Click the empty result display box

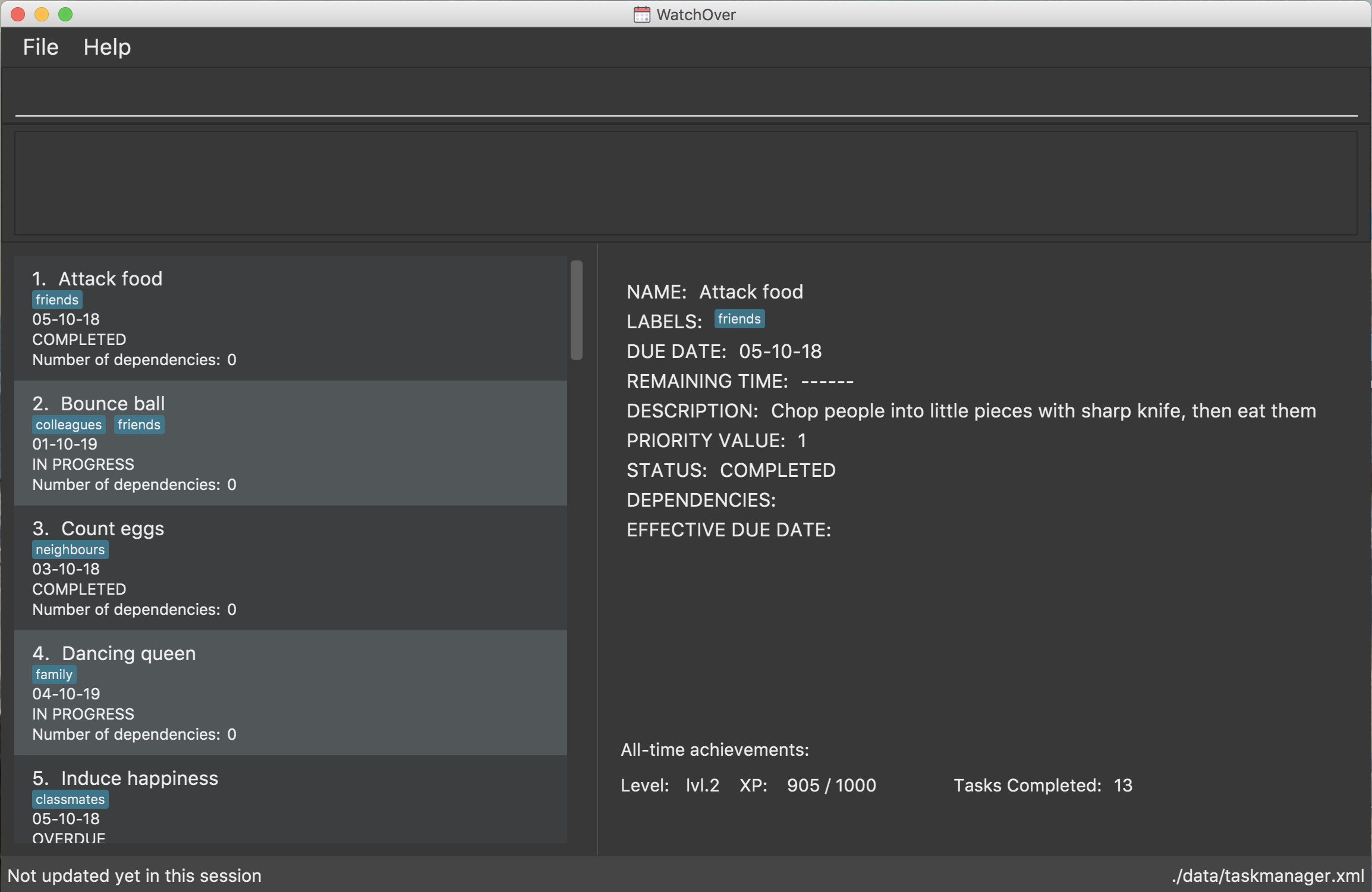coord(686,183)
